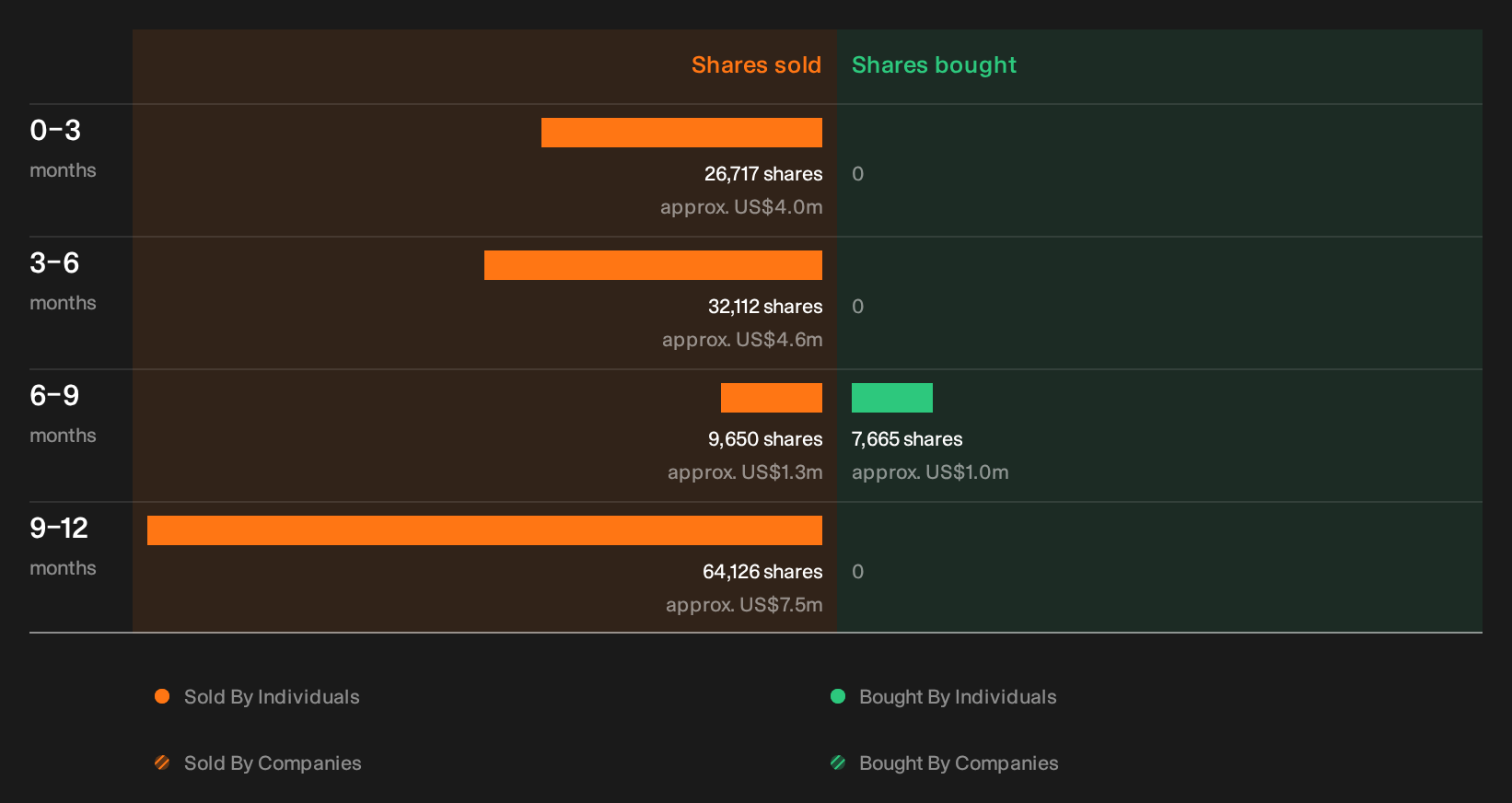Viewport: 1512px width, 803px height.
Task: Click the green bought bar for 6-9 months
Action: coord(892,398)
